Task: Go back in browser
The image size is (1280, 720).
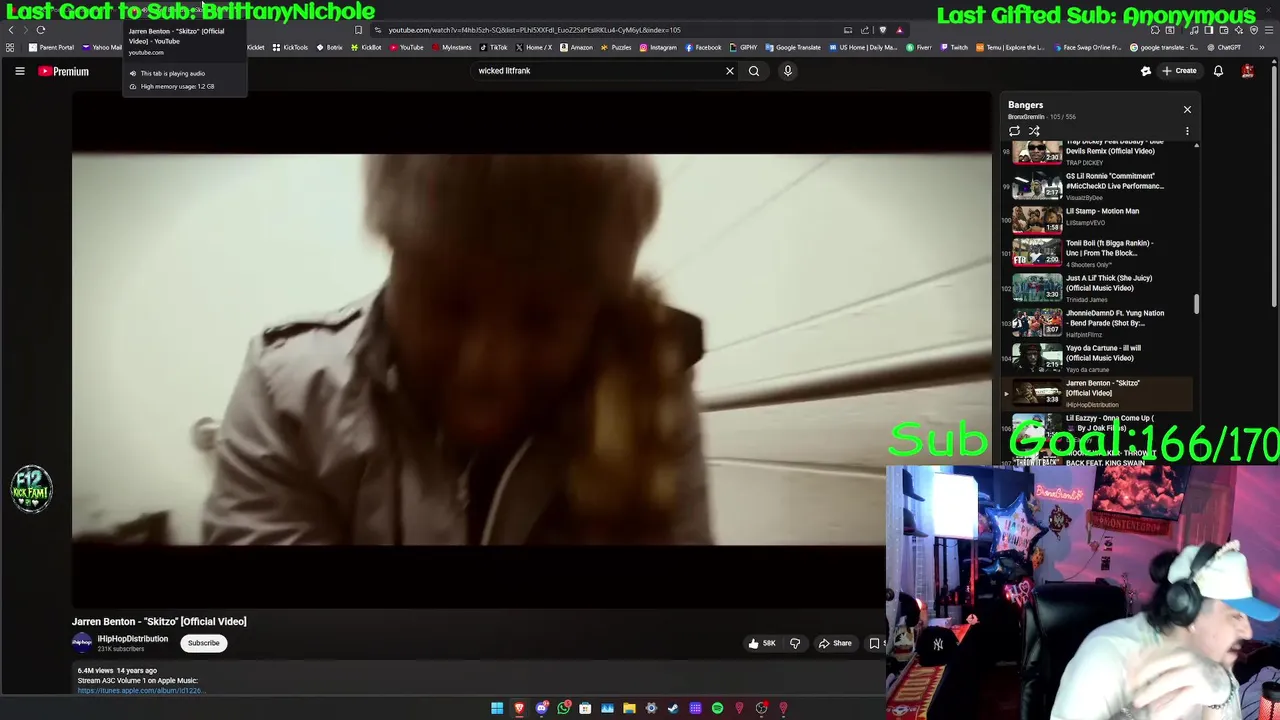Action: click(x=11, y=30)
